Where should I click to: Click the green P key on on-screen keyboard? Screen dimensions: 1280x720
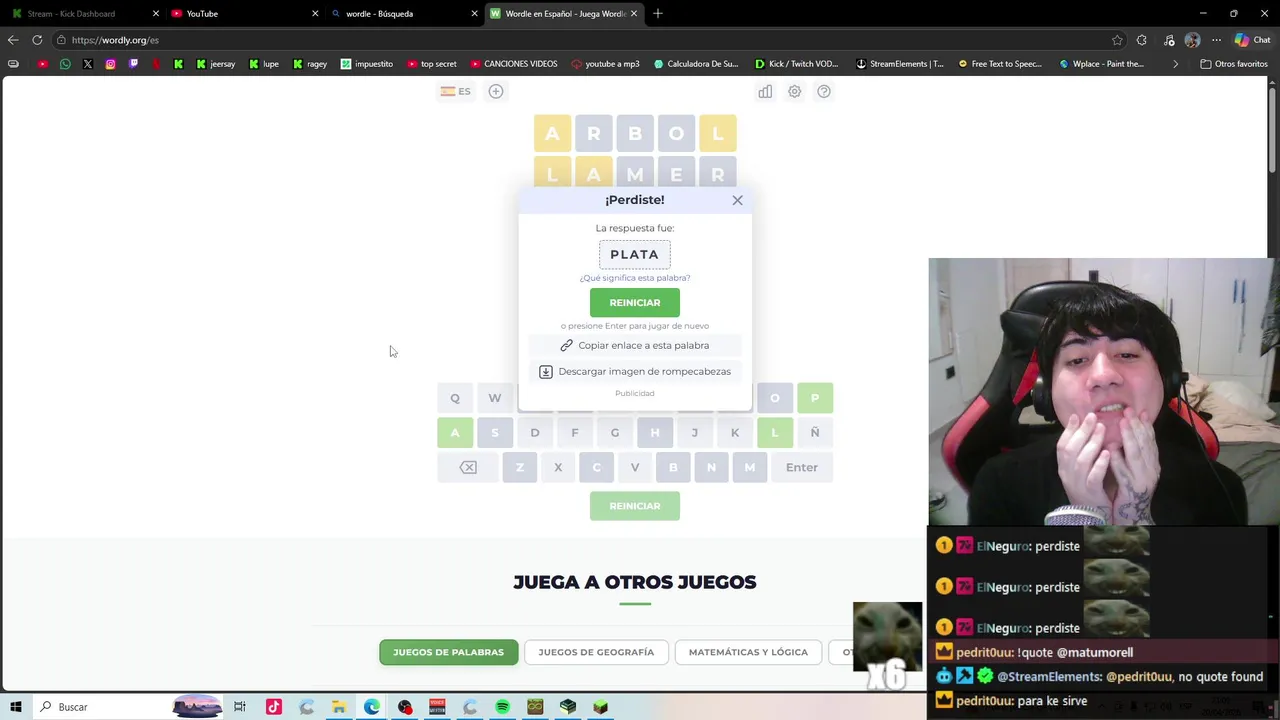(815, 398)
